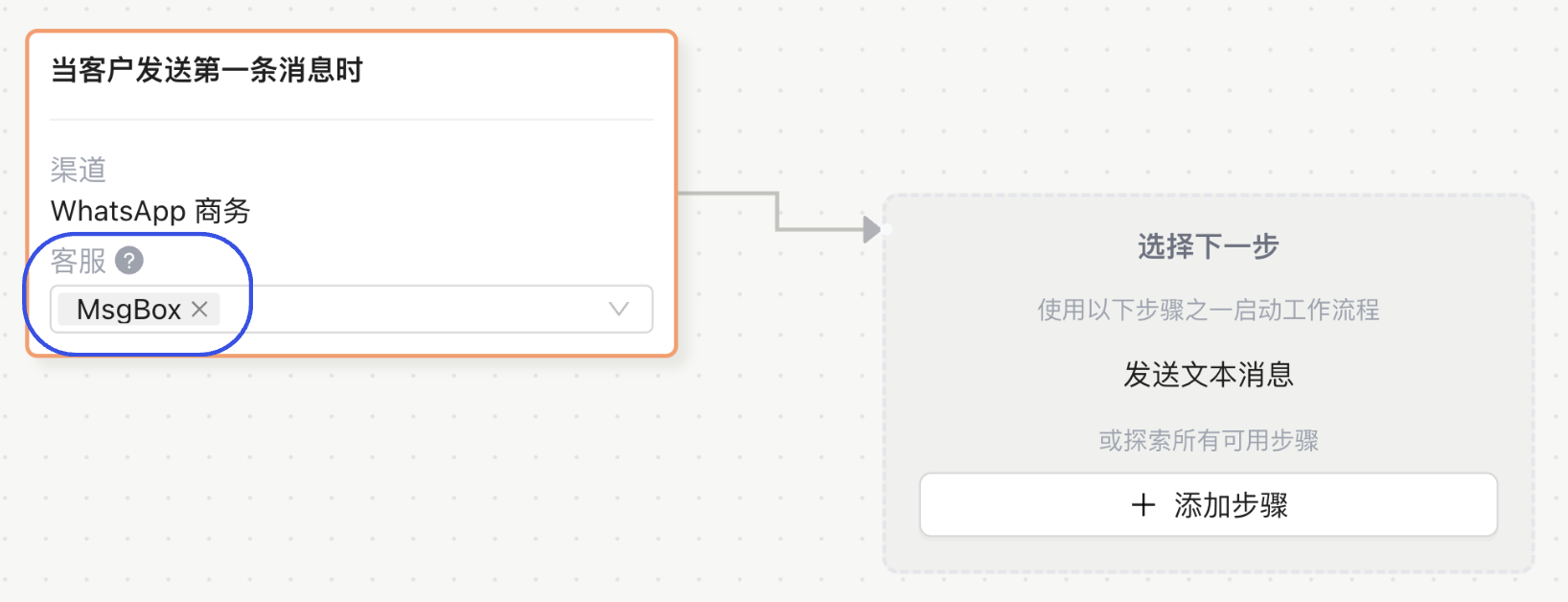Remove the MsgBox tag using its × icon
This screenshot has height=602, width=1568.
click(199, 309)
